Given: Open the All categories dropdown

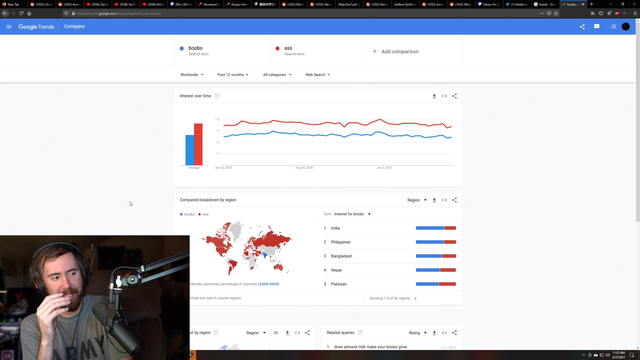Looking at the screenshot, I should click(x=277, y=75).
